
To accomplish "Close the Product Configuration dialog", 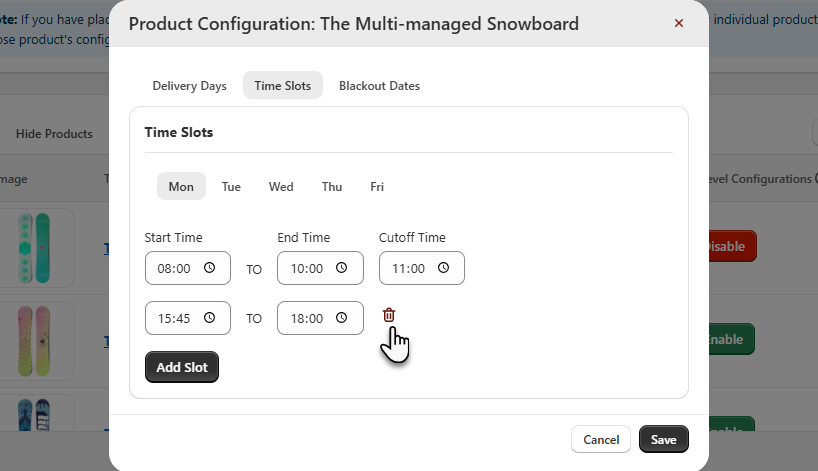I will point(679,23).
